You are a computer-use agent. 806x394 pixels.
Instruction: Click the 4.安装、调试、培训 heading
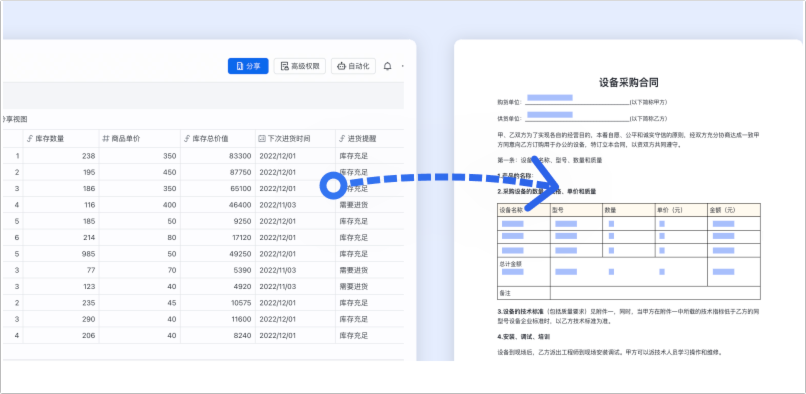pyautogui.click(x=524, y=337)
